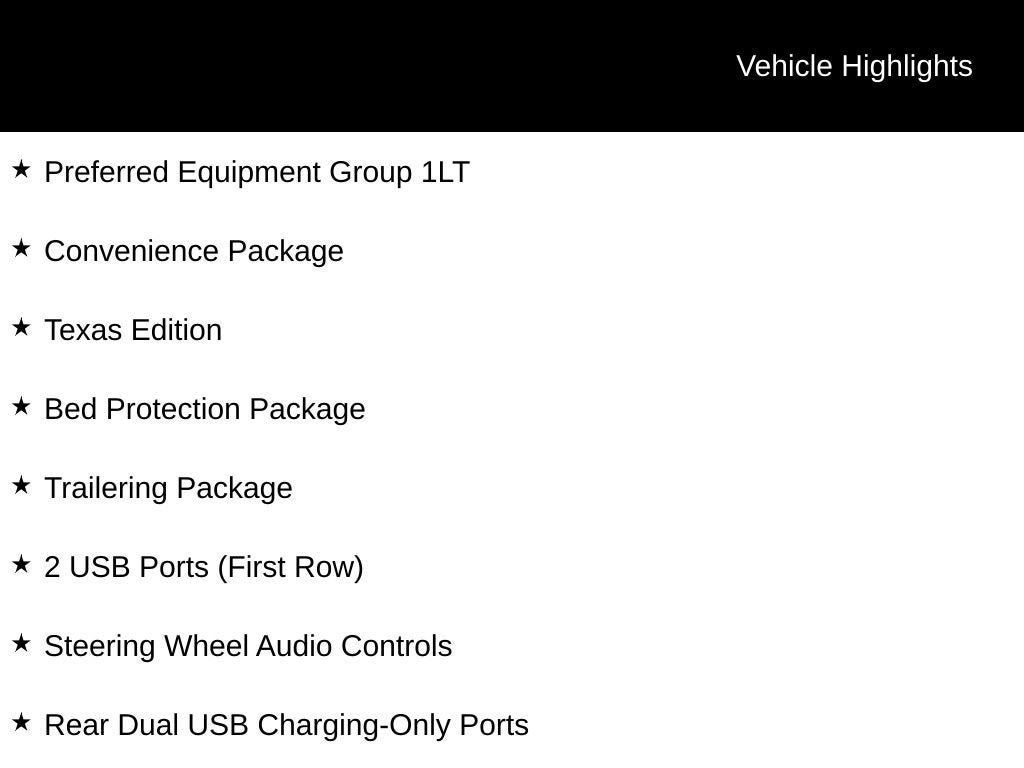Click the star beside Preferred Equipment Group 1LT
Screen dimensions: 1024x768
coord(21,169)
